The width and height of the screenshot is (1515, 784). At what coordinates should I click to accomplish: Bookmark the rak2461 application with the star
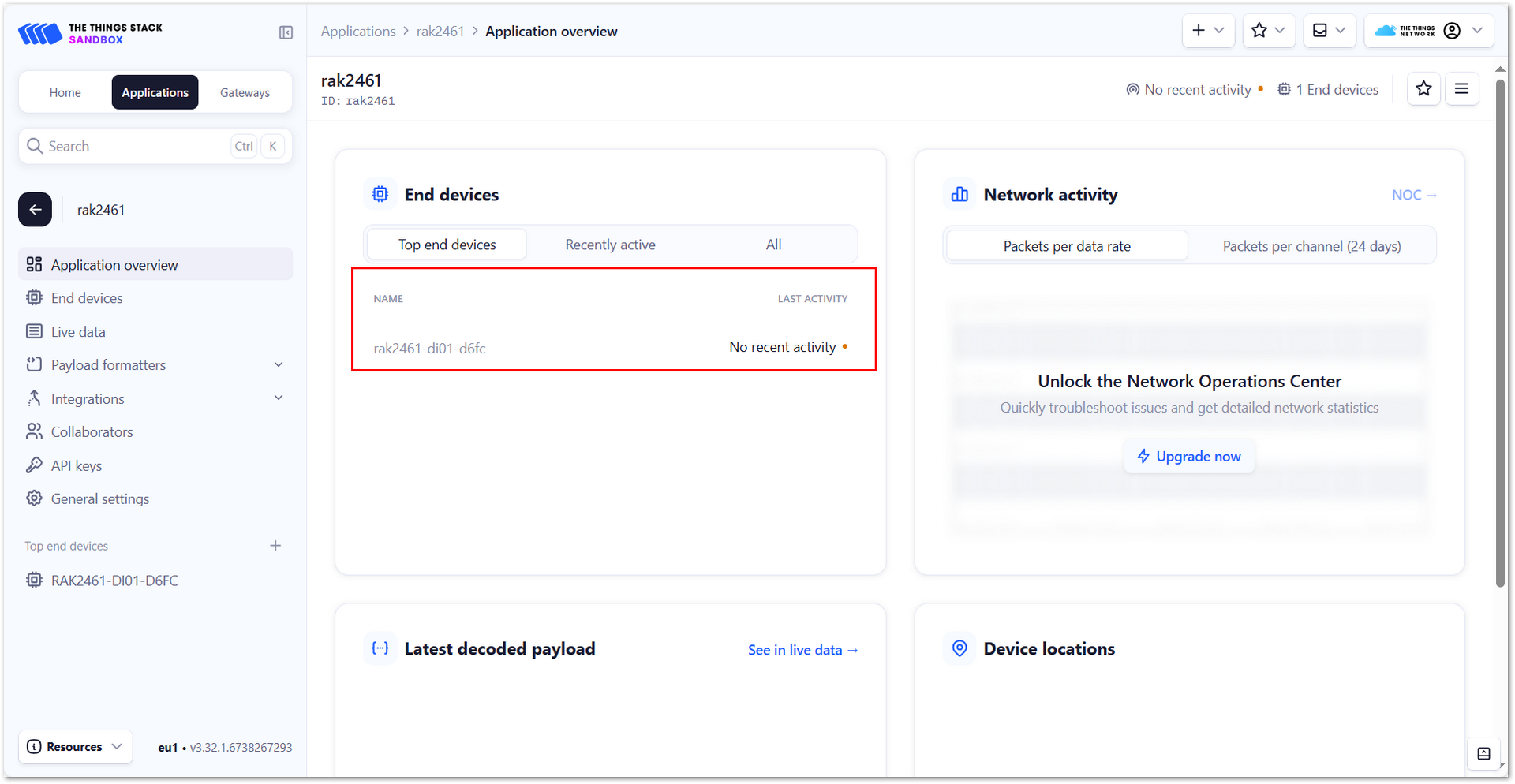(x=1423, y=89)
